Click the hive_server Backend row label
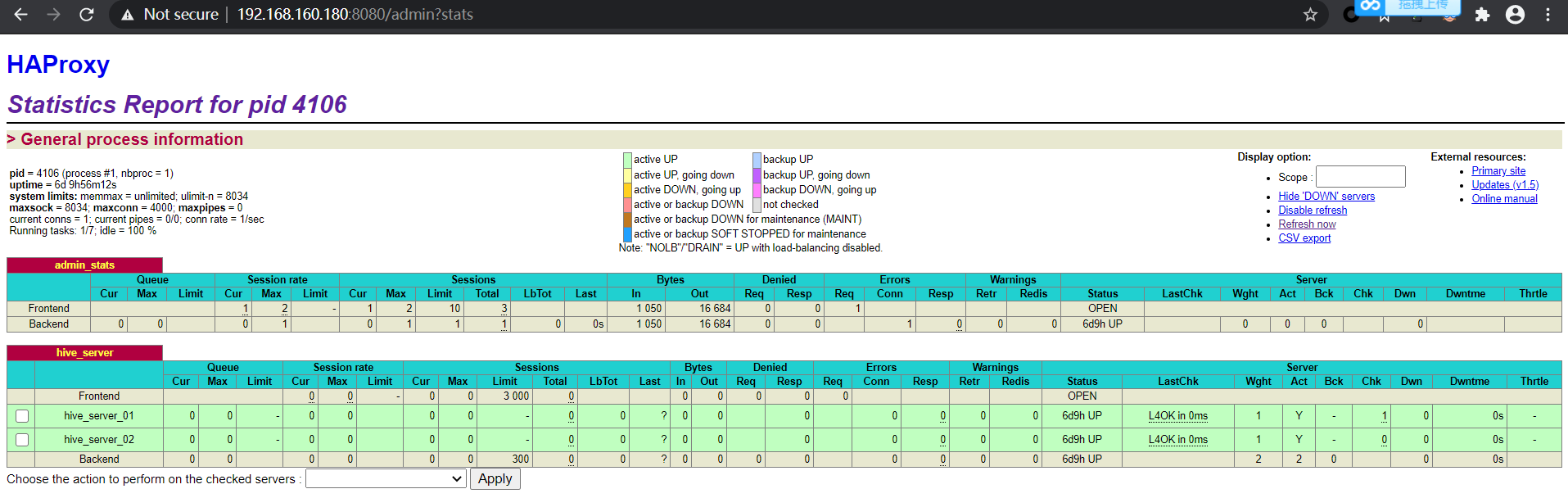This screenshot has height=498, width=1568. coord(99,460)
